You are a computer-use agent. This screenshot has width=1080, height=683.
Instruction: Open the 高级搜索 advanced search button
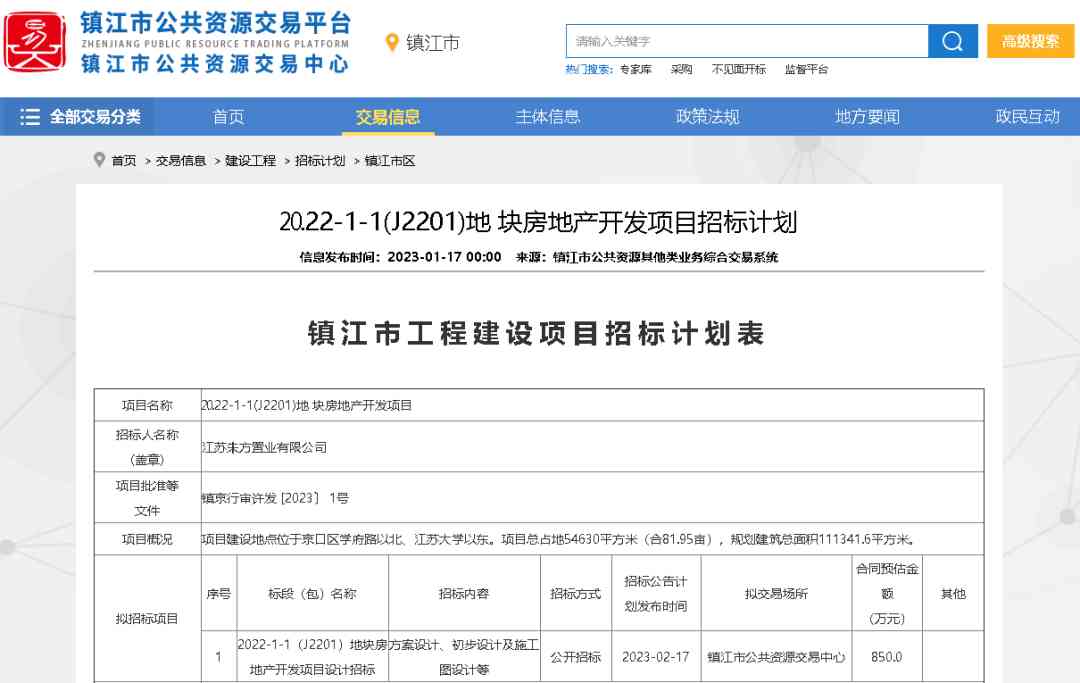(x=1030, y=41)
